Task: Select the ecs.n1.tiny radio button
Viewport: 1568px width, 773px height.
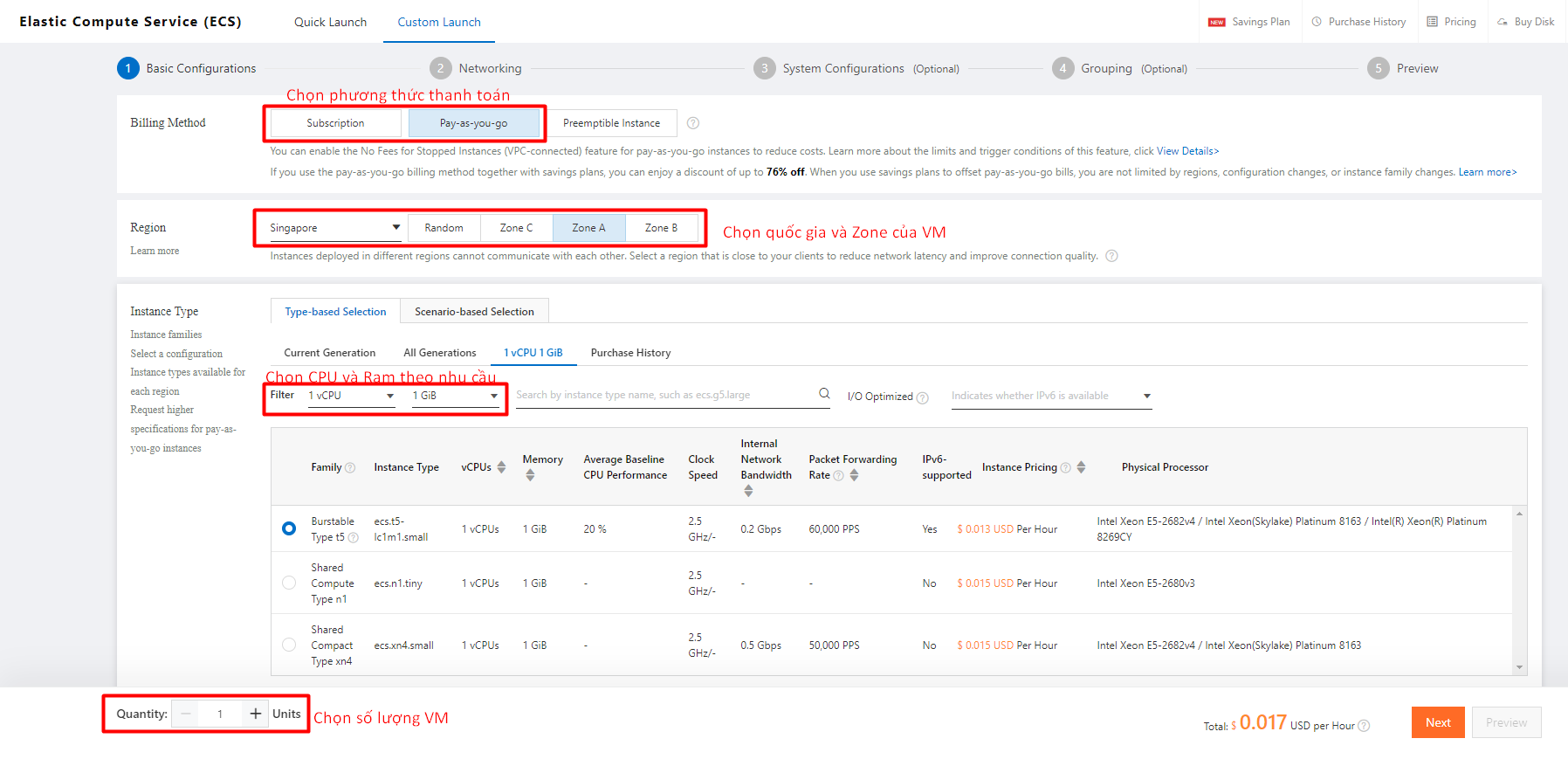Action: click(x=289, y=583)
